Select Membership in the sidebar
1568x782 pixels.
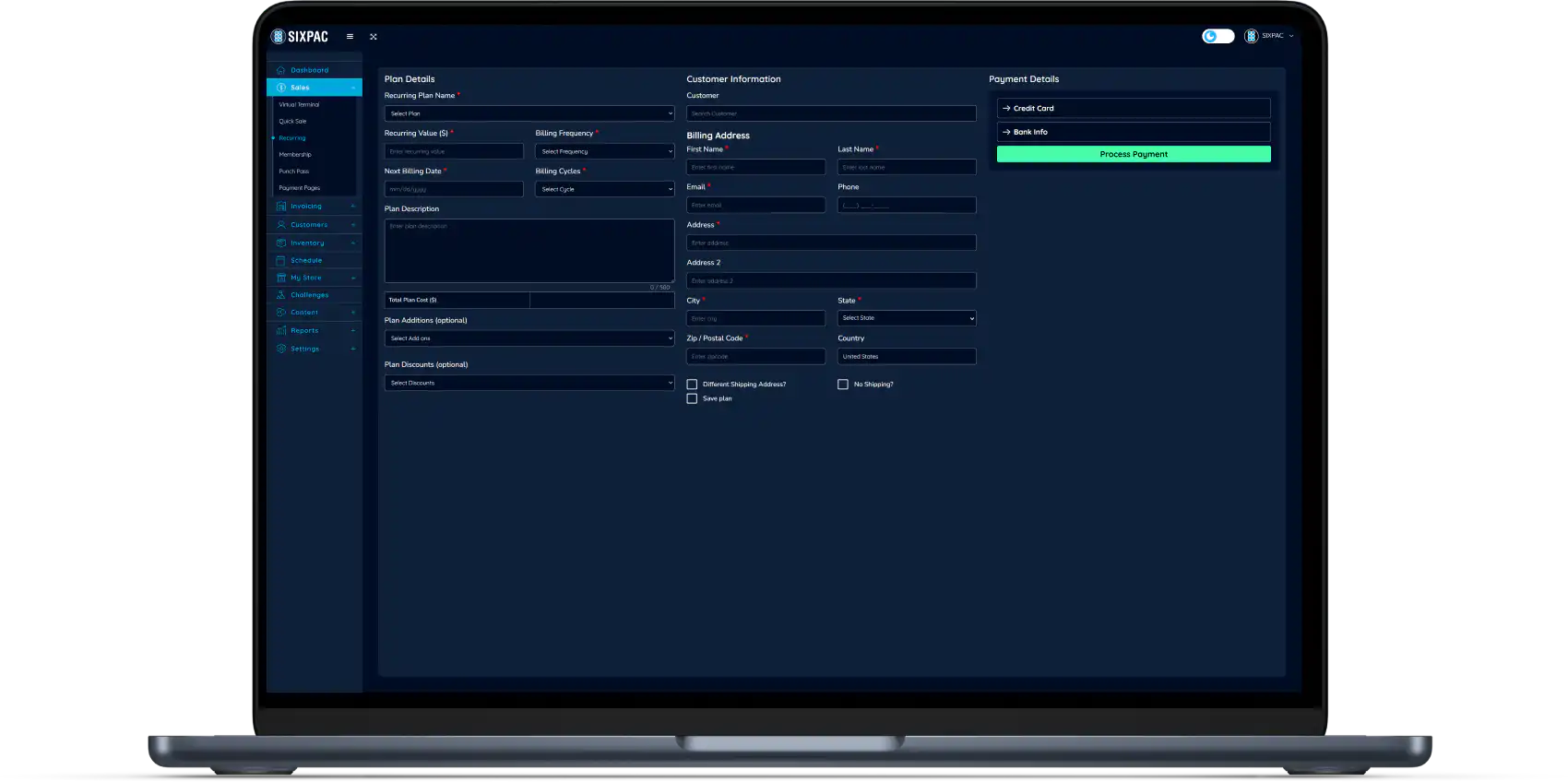(x=295, y=155)
